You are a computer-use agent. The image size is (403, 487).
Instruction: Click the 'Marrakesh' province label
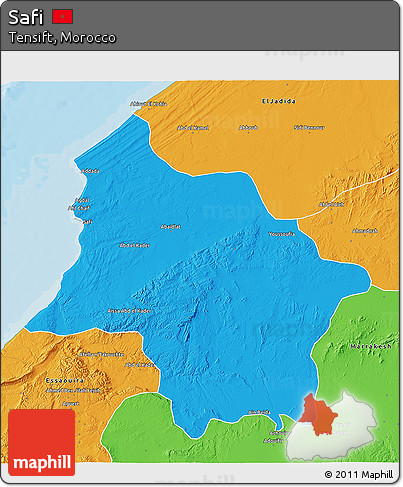pyautogui.click(x=371, y=346)
